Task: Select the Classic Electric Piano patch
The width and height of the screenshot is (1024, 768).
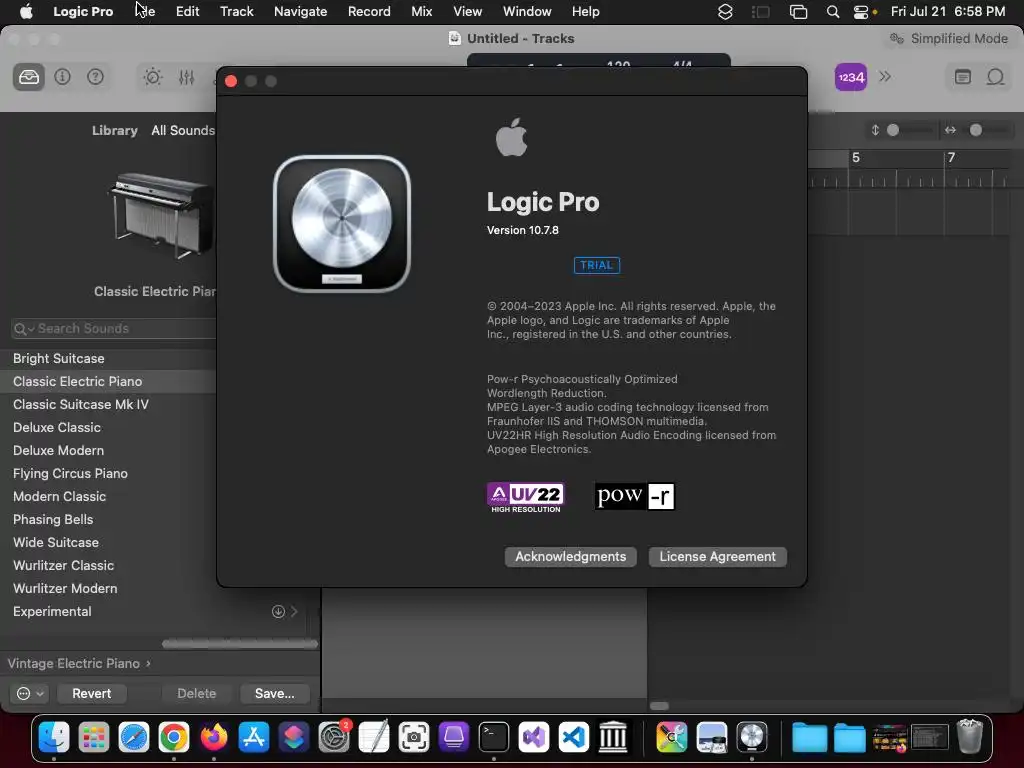Action: tap(108, 381)
